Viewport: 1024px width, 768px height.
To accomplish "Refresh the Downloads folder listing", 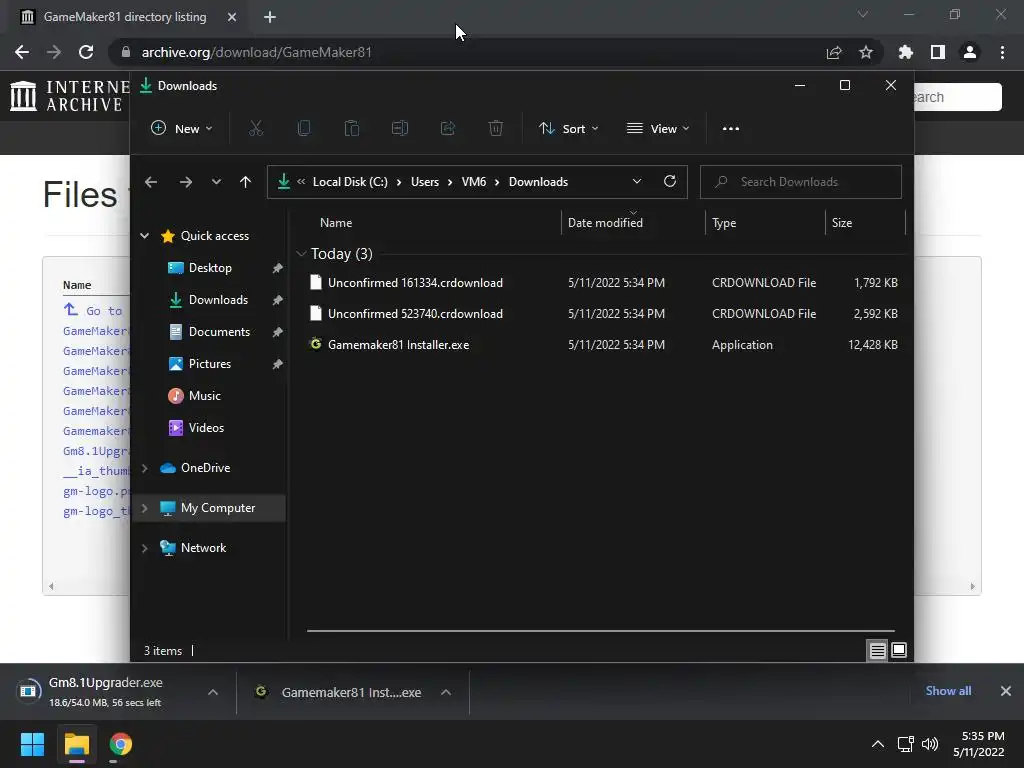I will (670, 182).
